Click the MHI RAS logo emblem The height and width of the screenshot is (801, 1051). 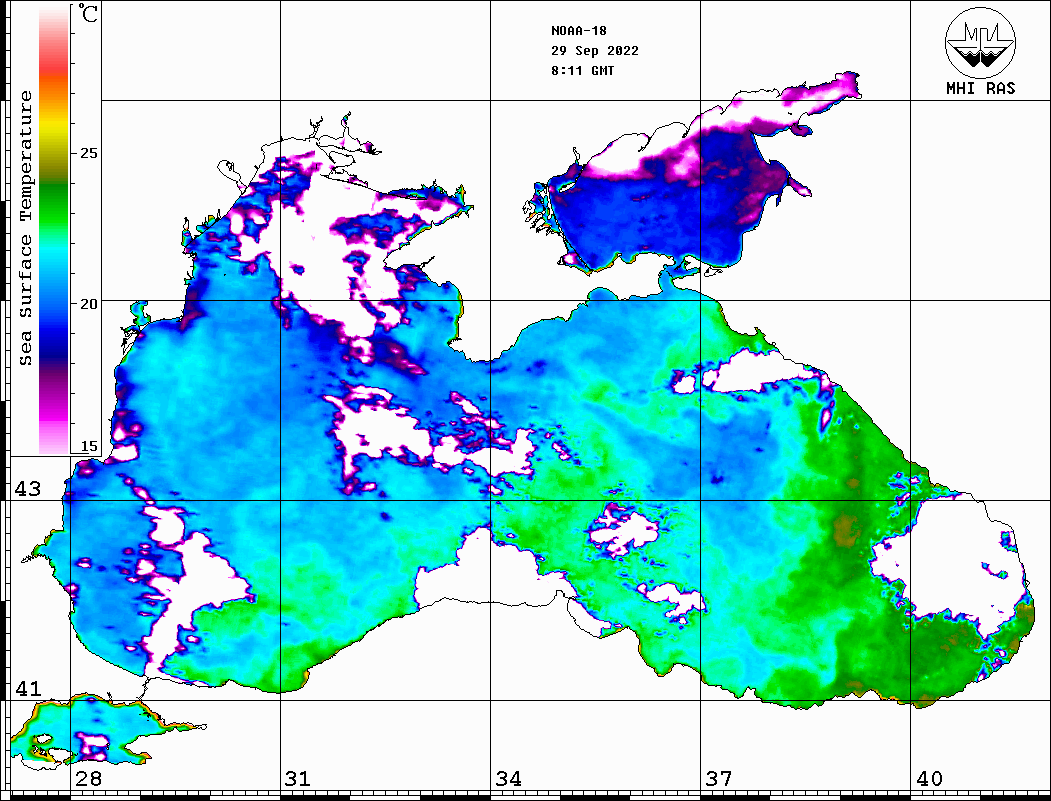click(x=980, y=42)
